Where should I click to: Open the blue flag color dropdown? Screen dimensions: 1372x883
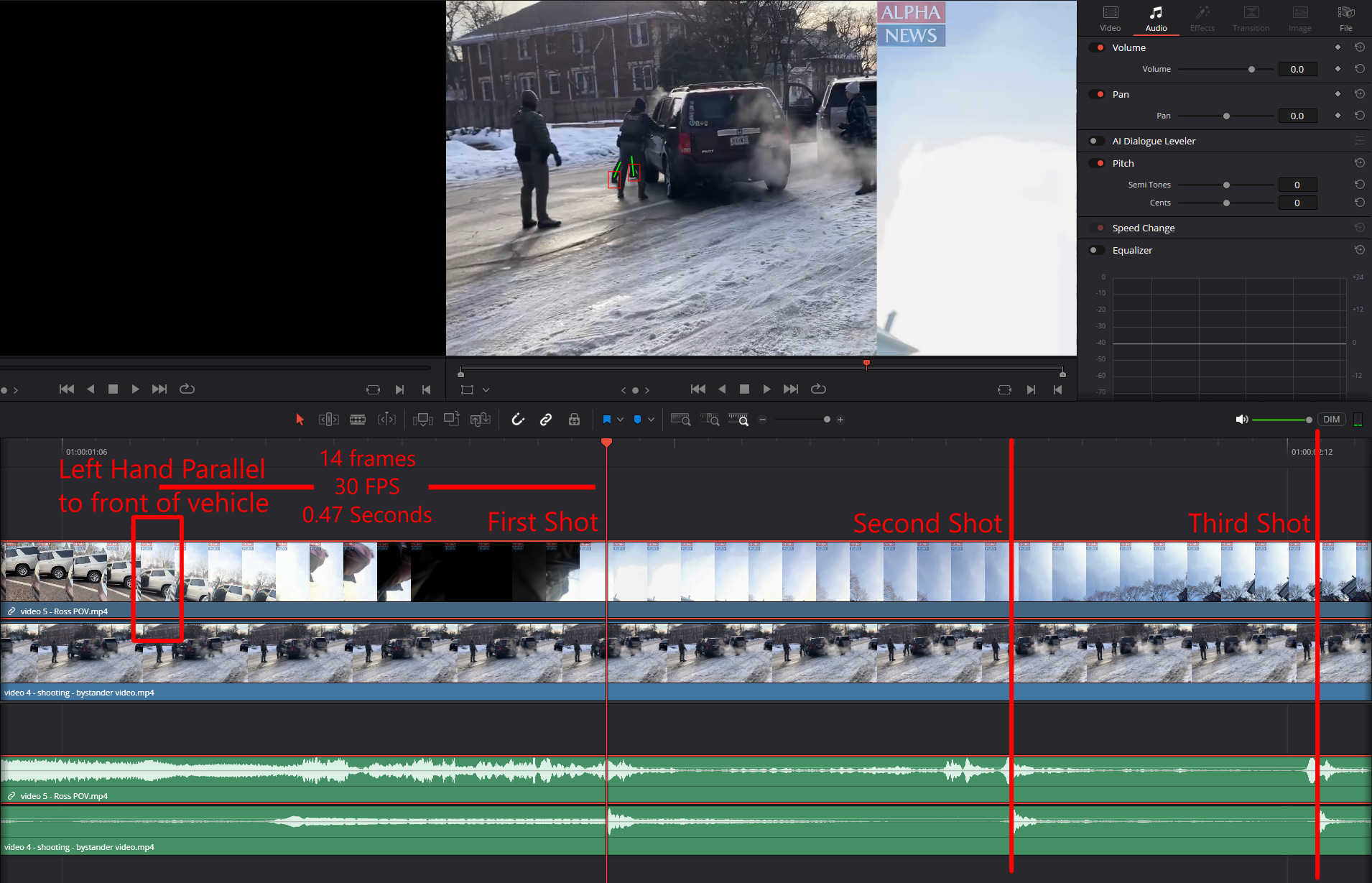click(x=620, y=420)
